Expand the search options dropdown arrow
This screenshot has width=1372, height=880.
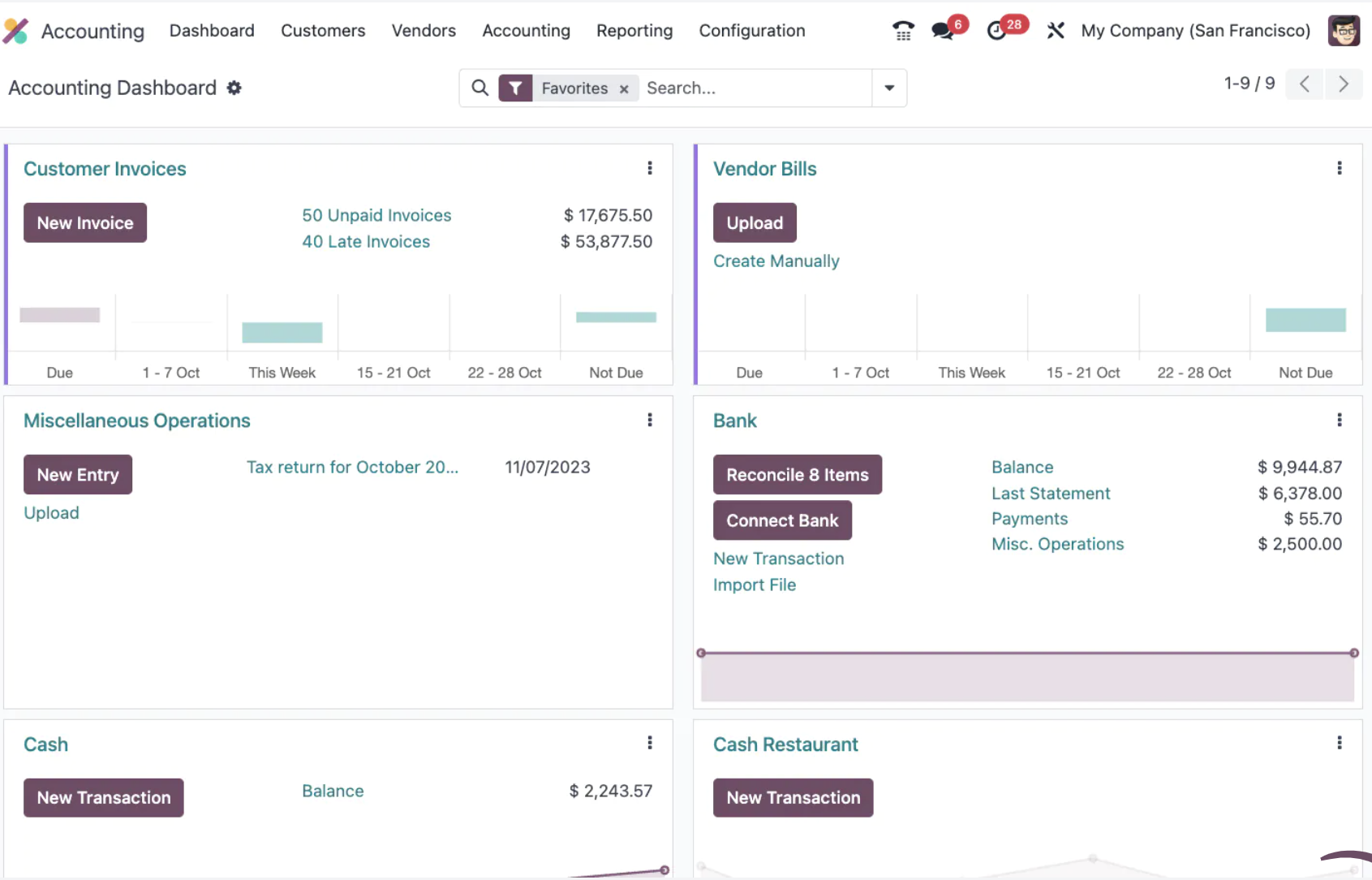(x=889, y=88)
